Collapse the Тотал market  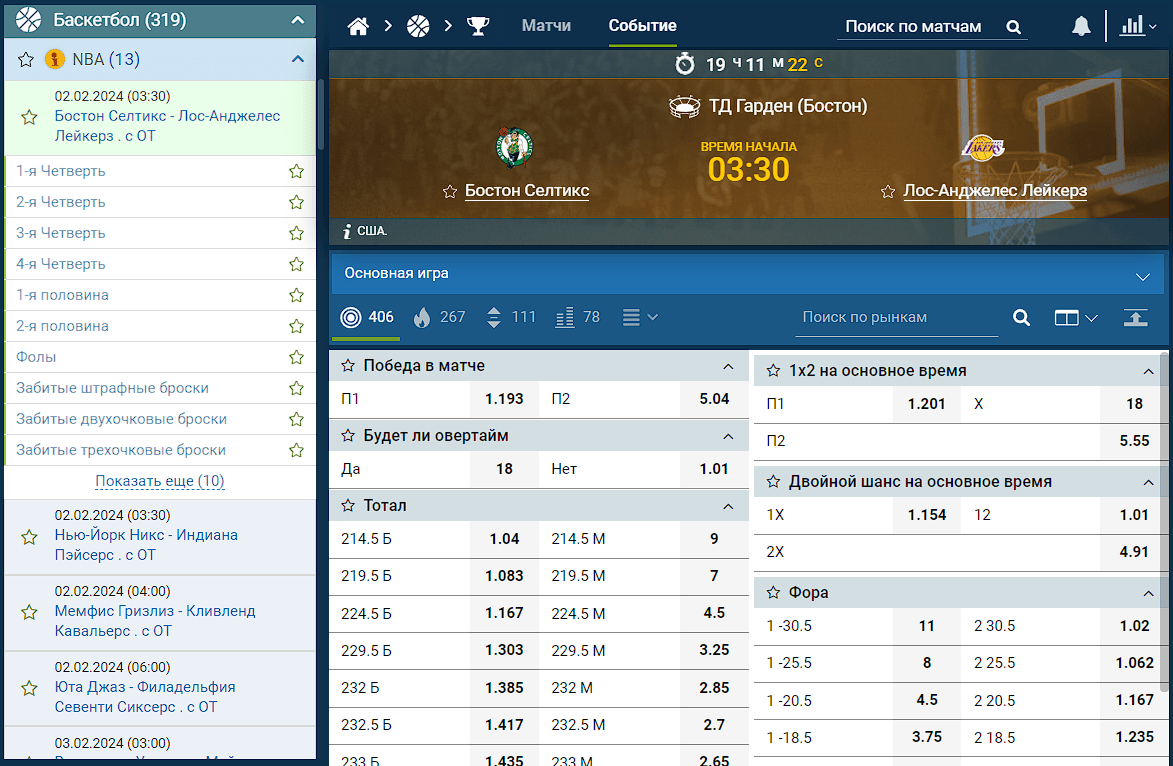pyautogui.click(x=728, y=506)
